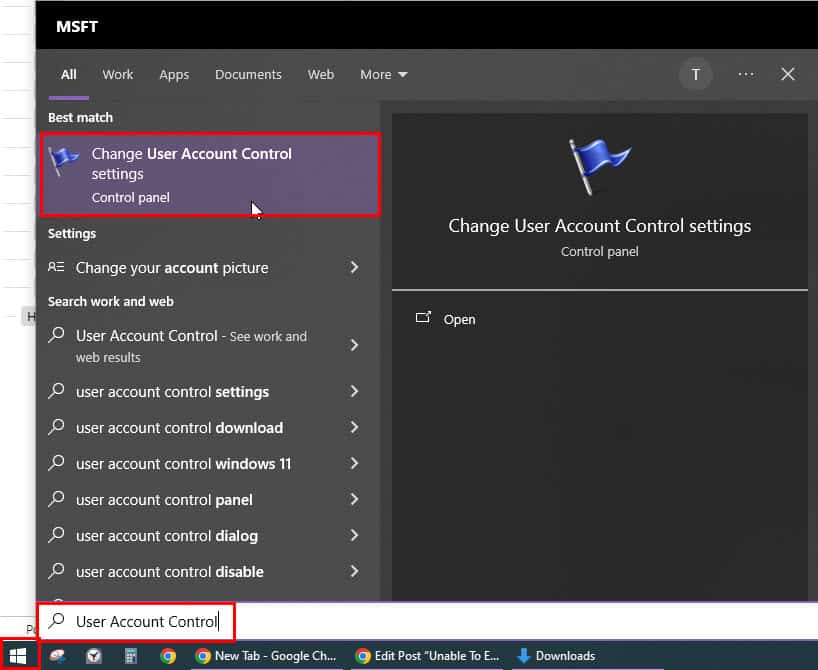Switch to the Work tab

118,75
